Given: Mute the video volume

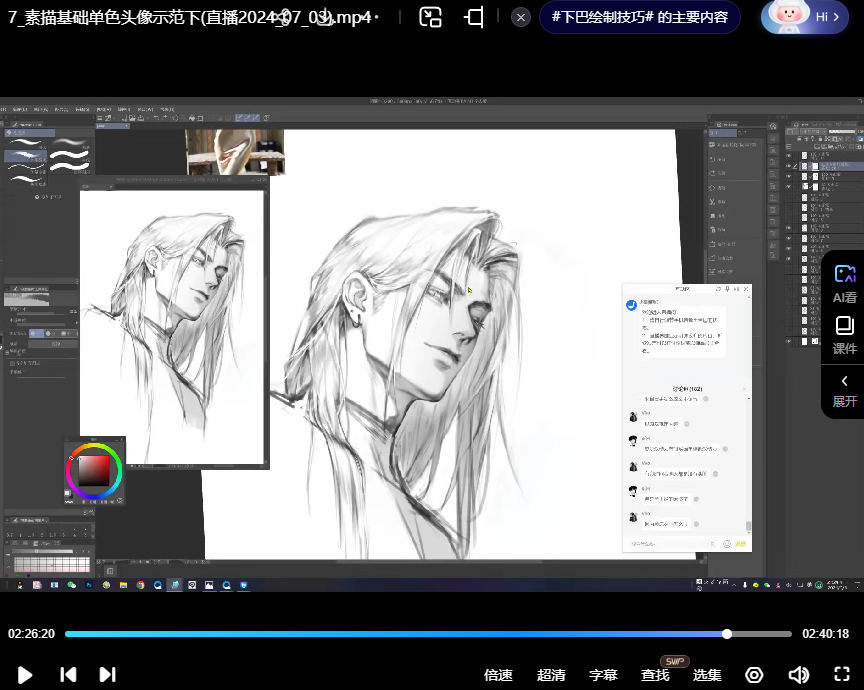Looking at the screenshot, I should (x=798, y=675).
